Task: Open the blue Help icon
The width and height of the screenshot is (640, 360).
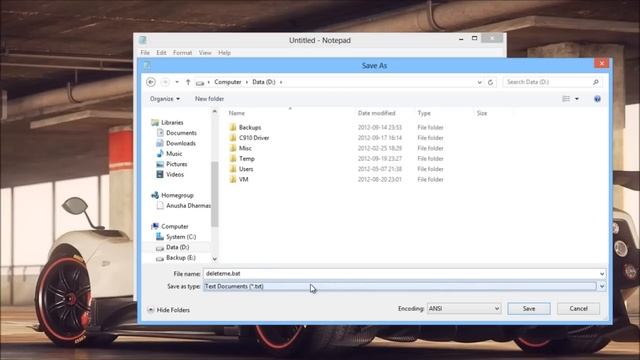Action: [x=597, y=99]
